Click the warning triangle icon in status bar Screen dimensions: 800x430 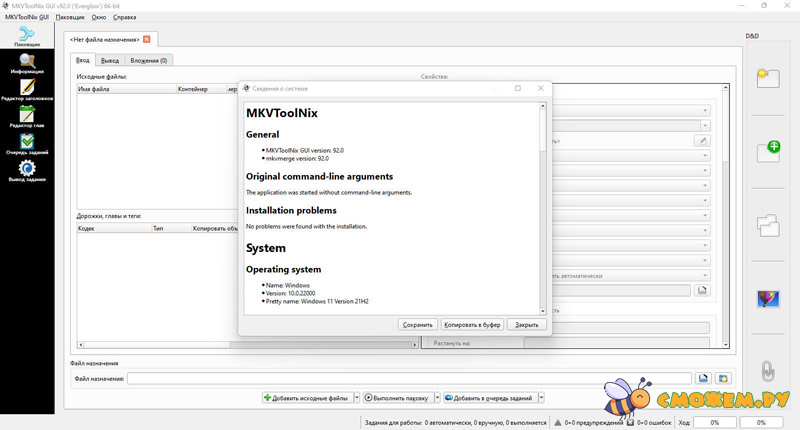click(x=558, y=422)
